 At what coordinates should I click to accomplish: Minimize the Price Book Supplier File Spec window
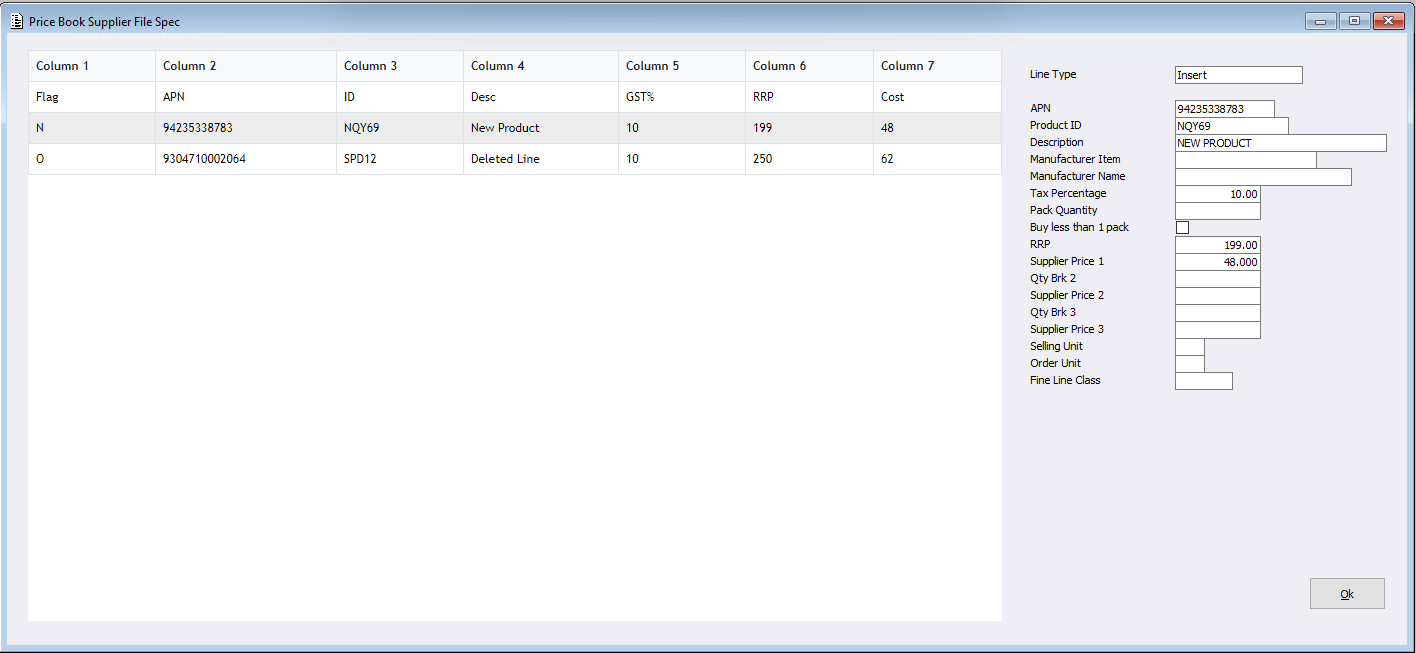tap(1320, 21)
